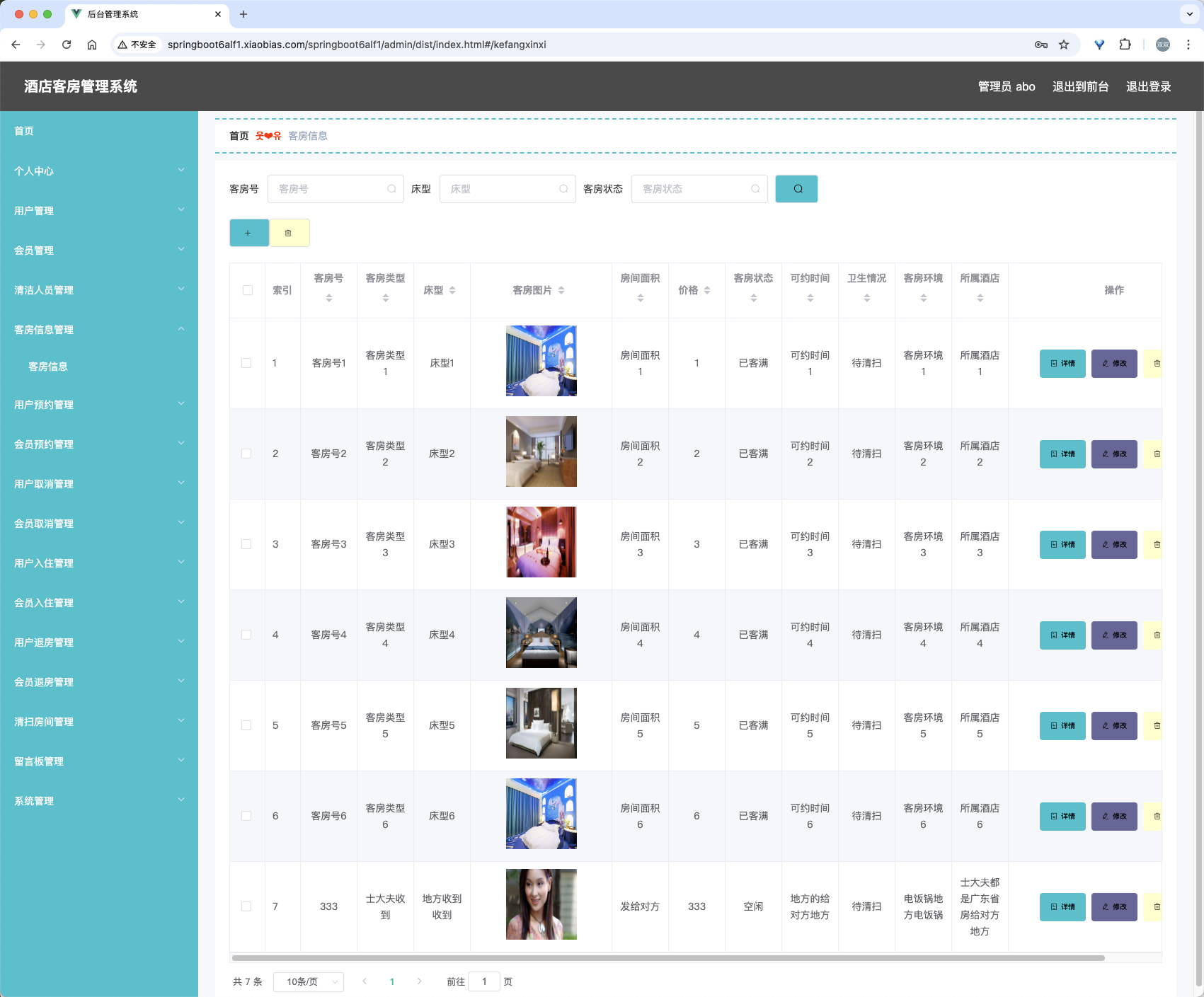This screenshot has width=1204, height=997.
Task: Sort by 客房图片 column sort arrows
Action: point(561,290)
